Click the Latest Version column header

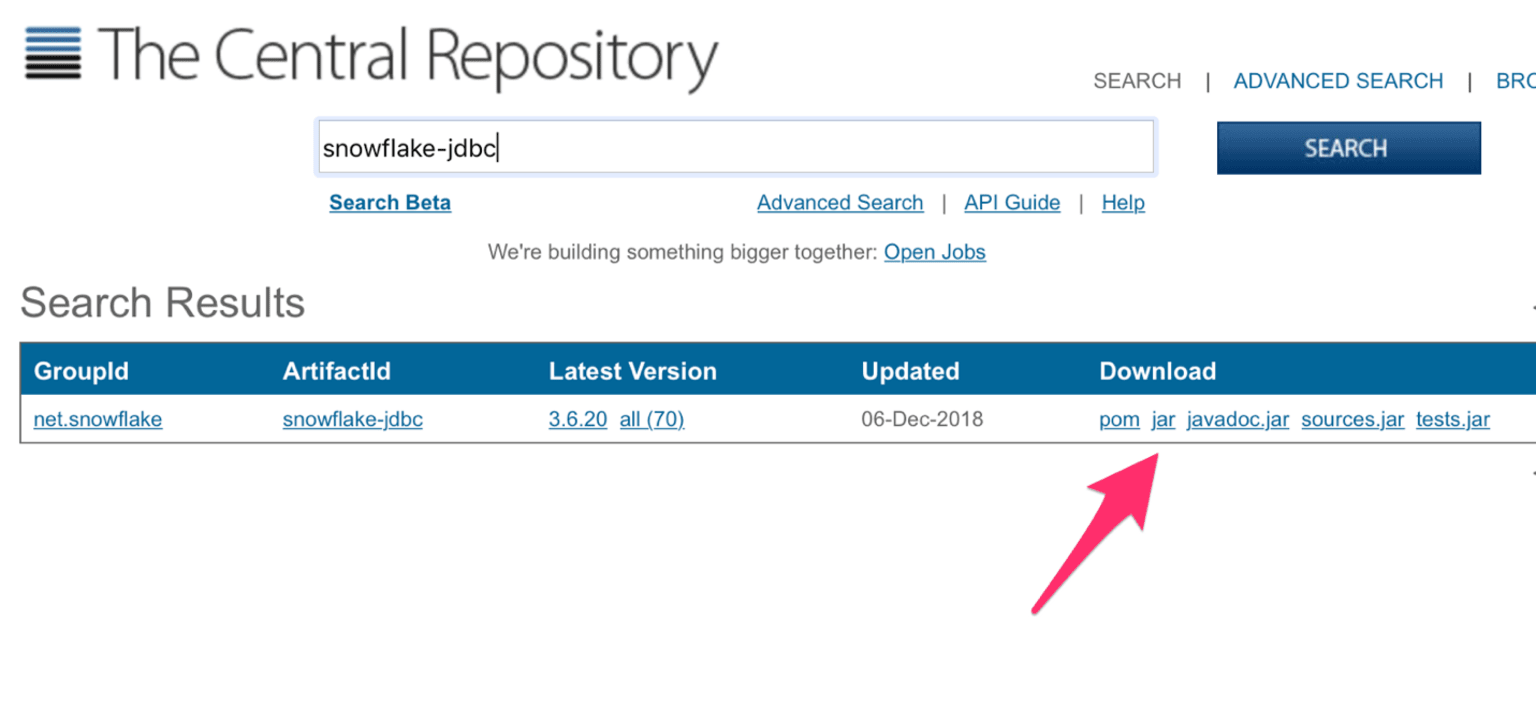click(632, 371)
